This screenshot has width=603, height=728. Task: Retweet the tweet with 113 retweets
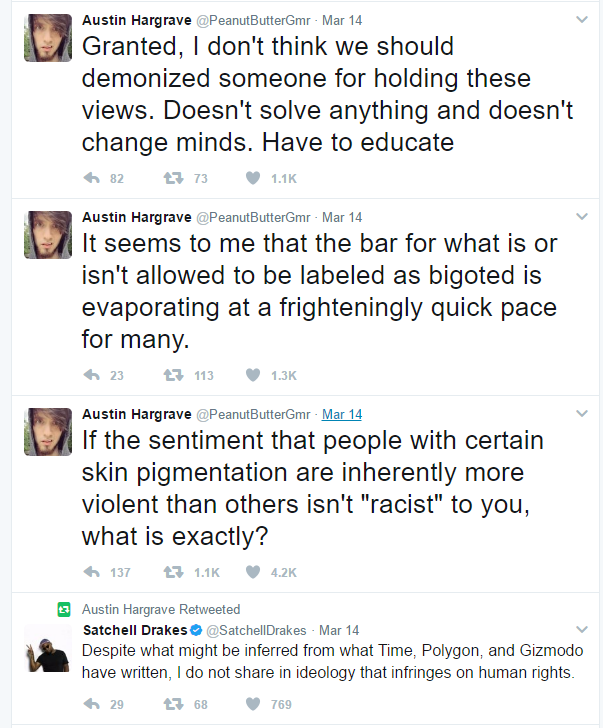173,375
